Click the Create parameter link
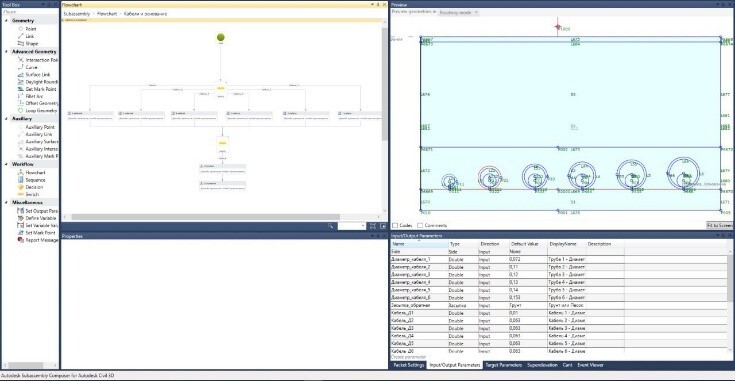The width and height of the screenshot is (735, 381). (409, 357)
